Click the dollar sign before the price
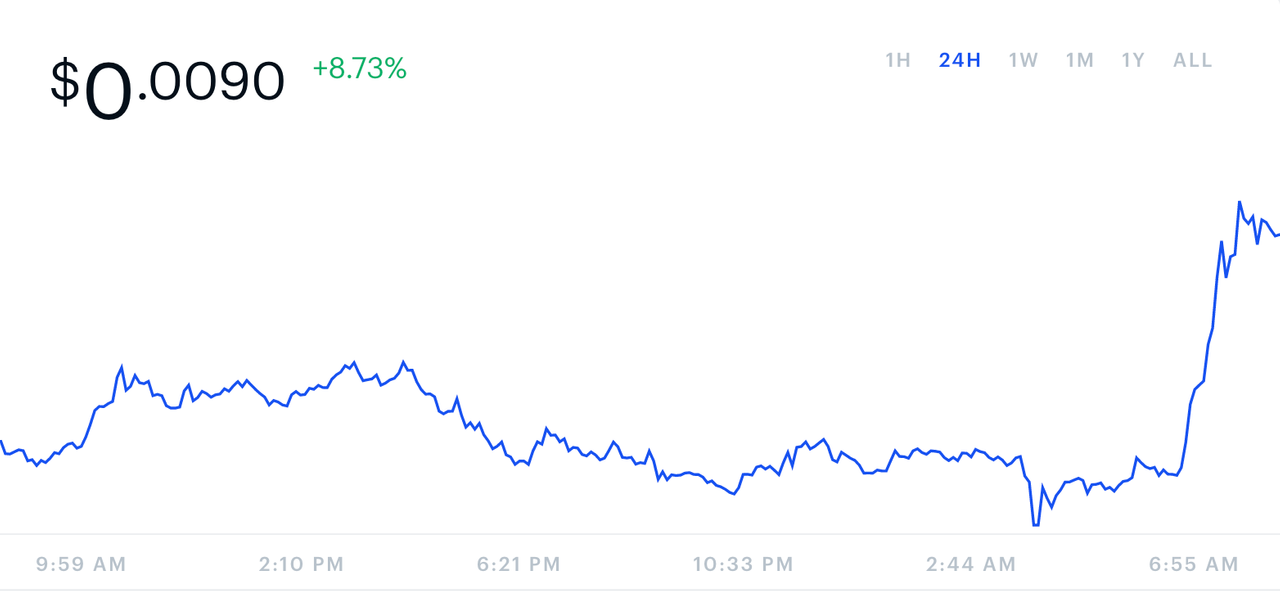The height and width of the screenshot is (591, 1280). coord(65,82)
